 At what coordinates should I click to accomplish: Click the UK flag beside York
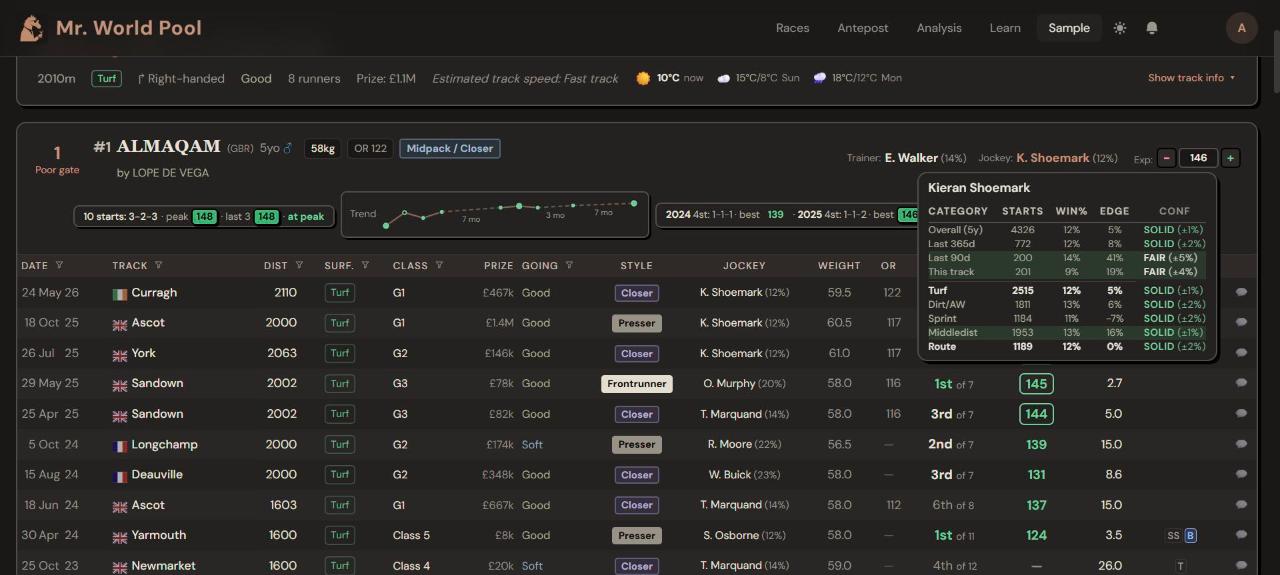pos(120,354)
